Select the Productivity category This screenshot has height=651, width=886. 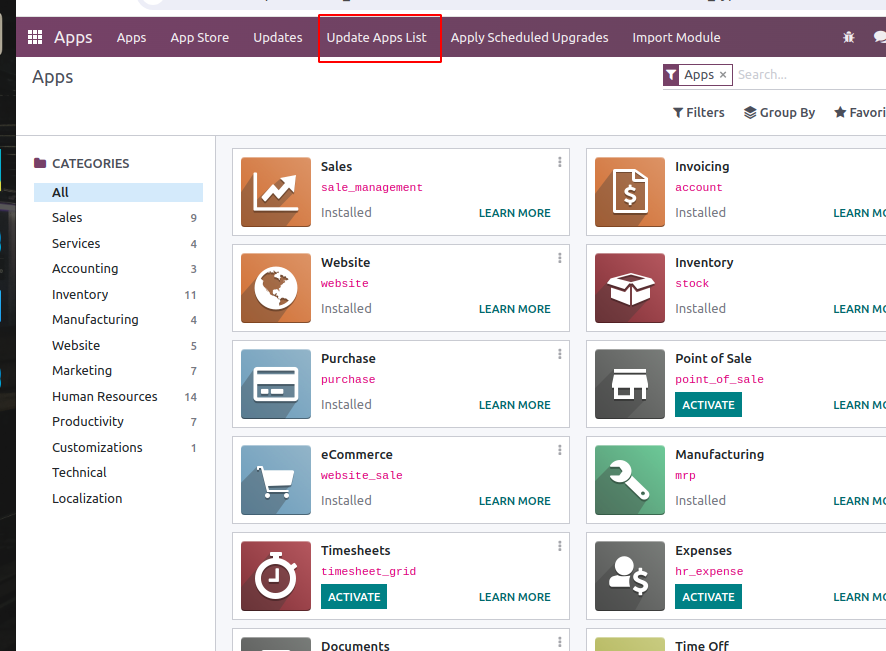tap(118, 422)
